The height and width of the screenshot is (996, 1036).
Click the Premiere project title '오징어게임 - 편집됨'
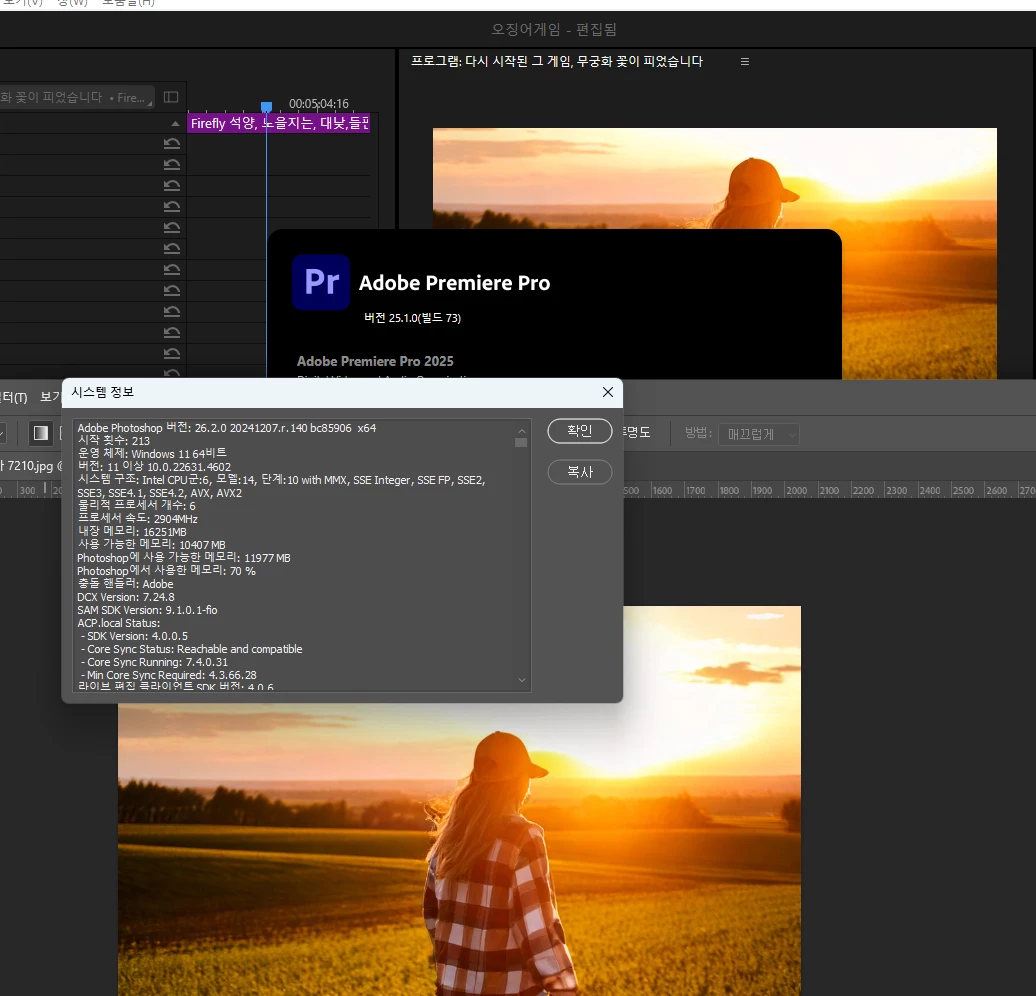[x=554, y=29]
